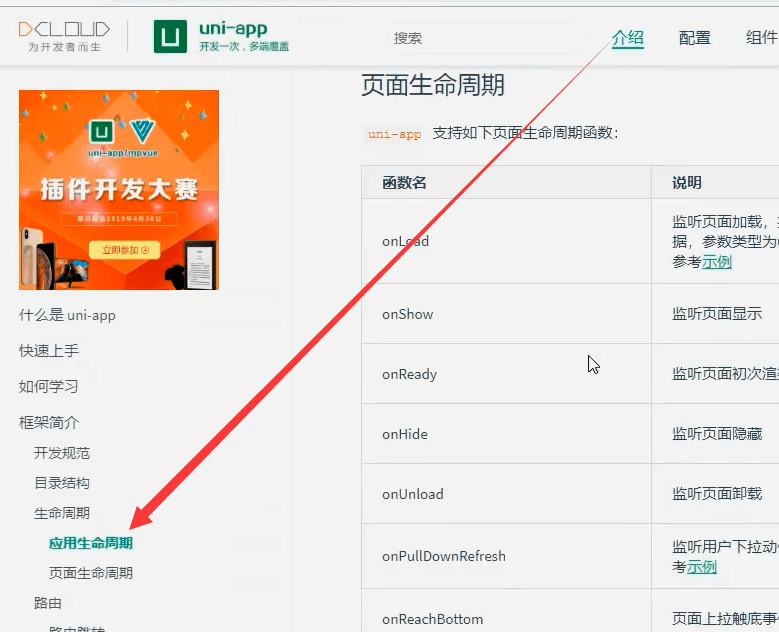Click the uni-app inline code tag
The width and height of the screenshot is (779, 632).
coord(394,134)
